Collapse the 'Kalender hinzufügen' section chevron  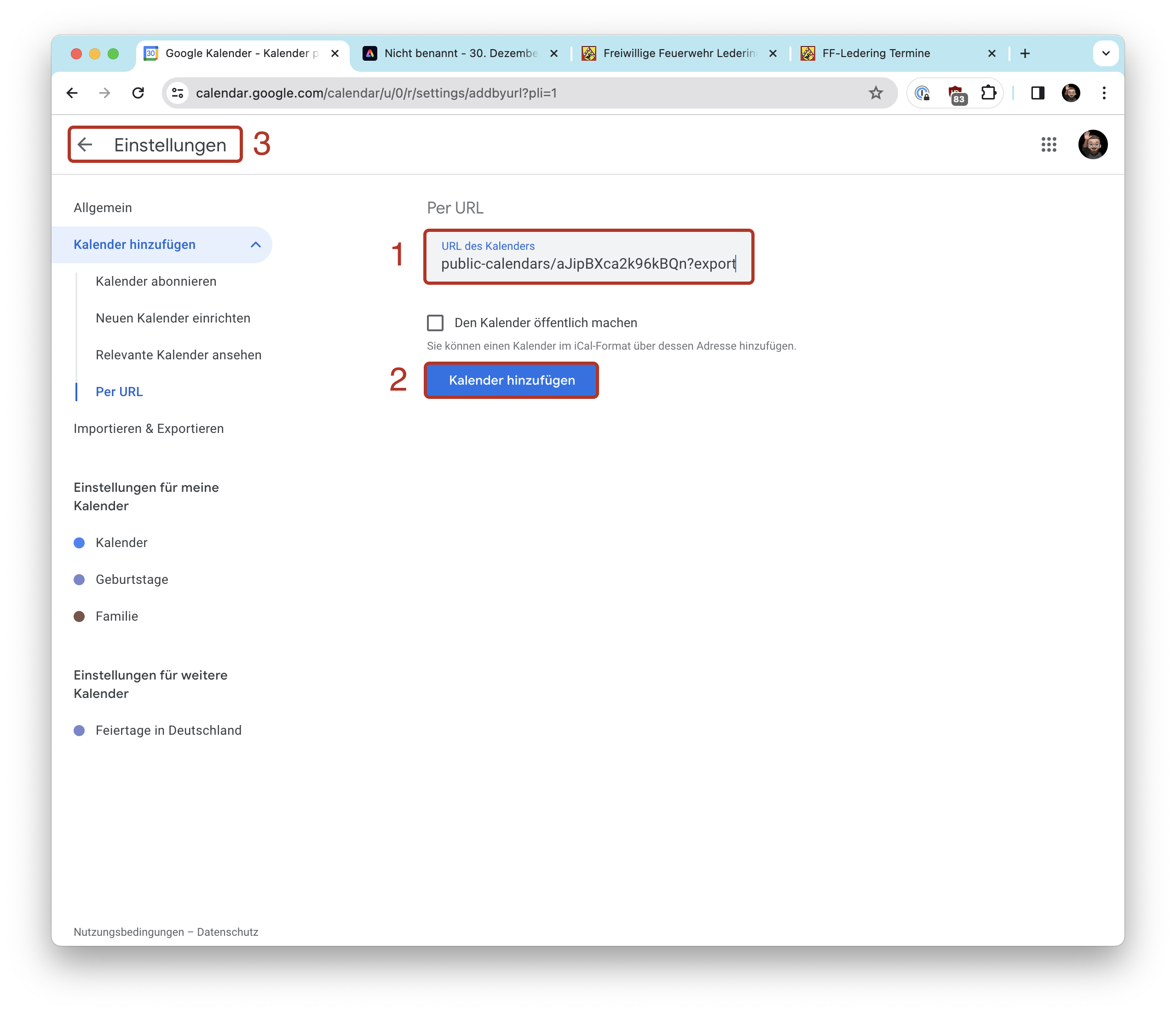coord(255,245)
